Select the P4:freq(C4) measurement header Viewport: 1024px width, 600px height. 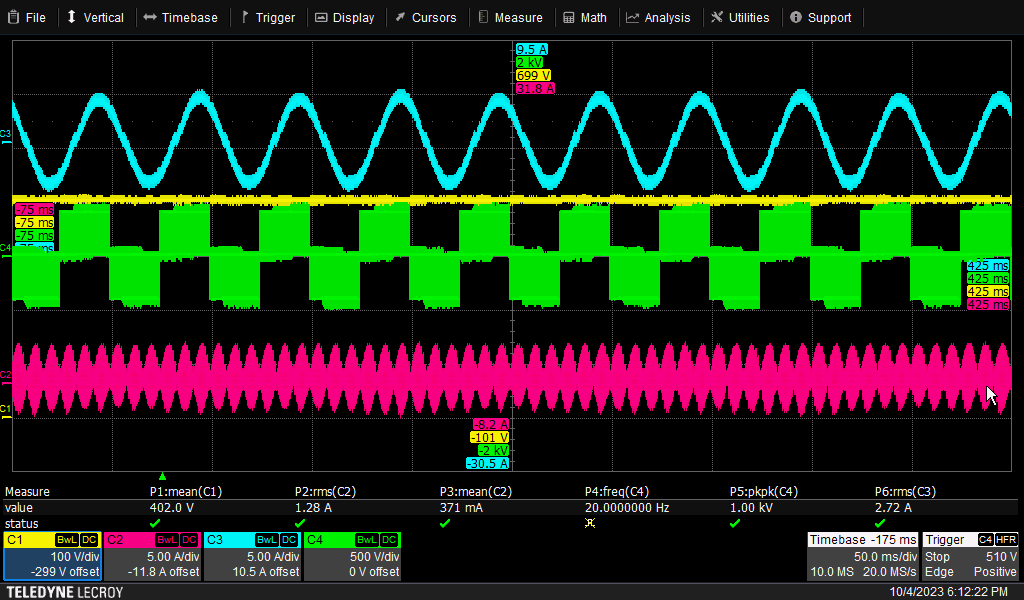click(x=616, y=492)
